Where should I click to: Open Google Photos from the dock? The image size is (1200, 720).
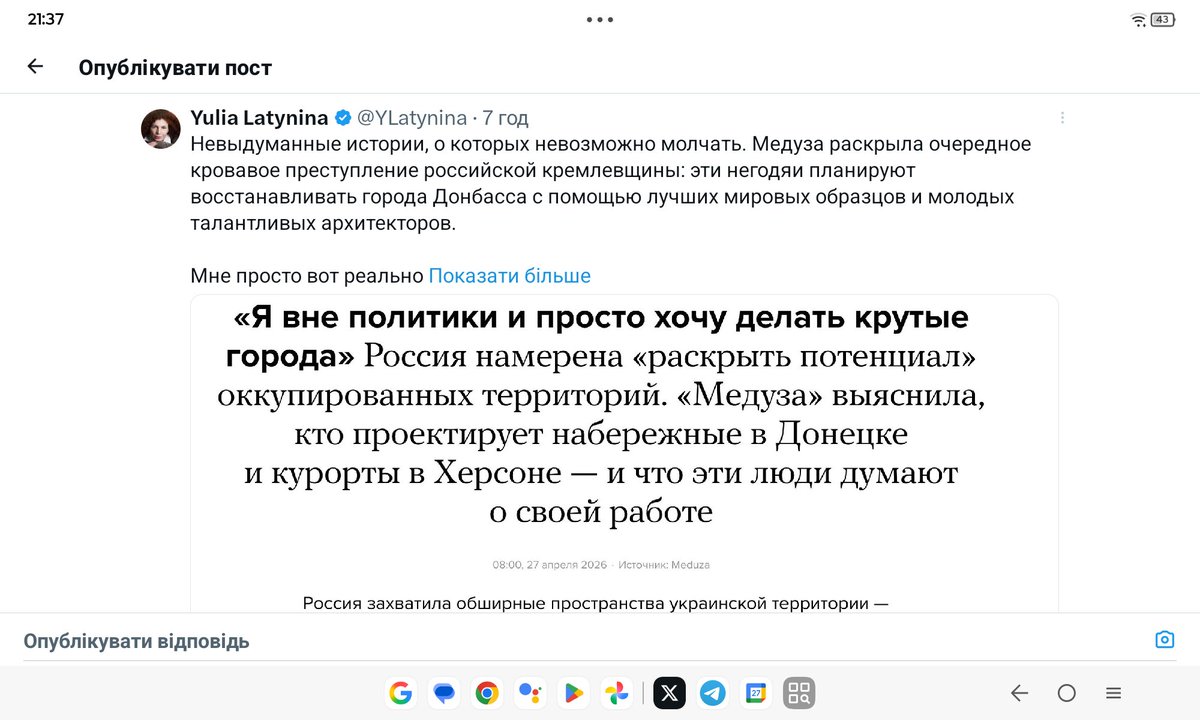pos(616,693)
